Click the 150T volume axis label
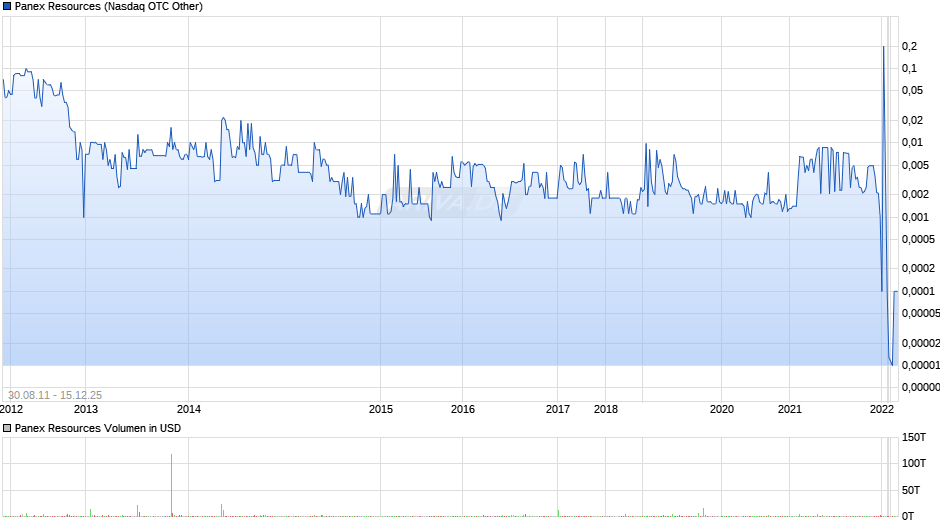Screen dimensions: 940x526 (x=914, y=437)
